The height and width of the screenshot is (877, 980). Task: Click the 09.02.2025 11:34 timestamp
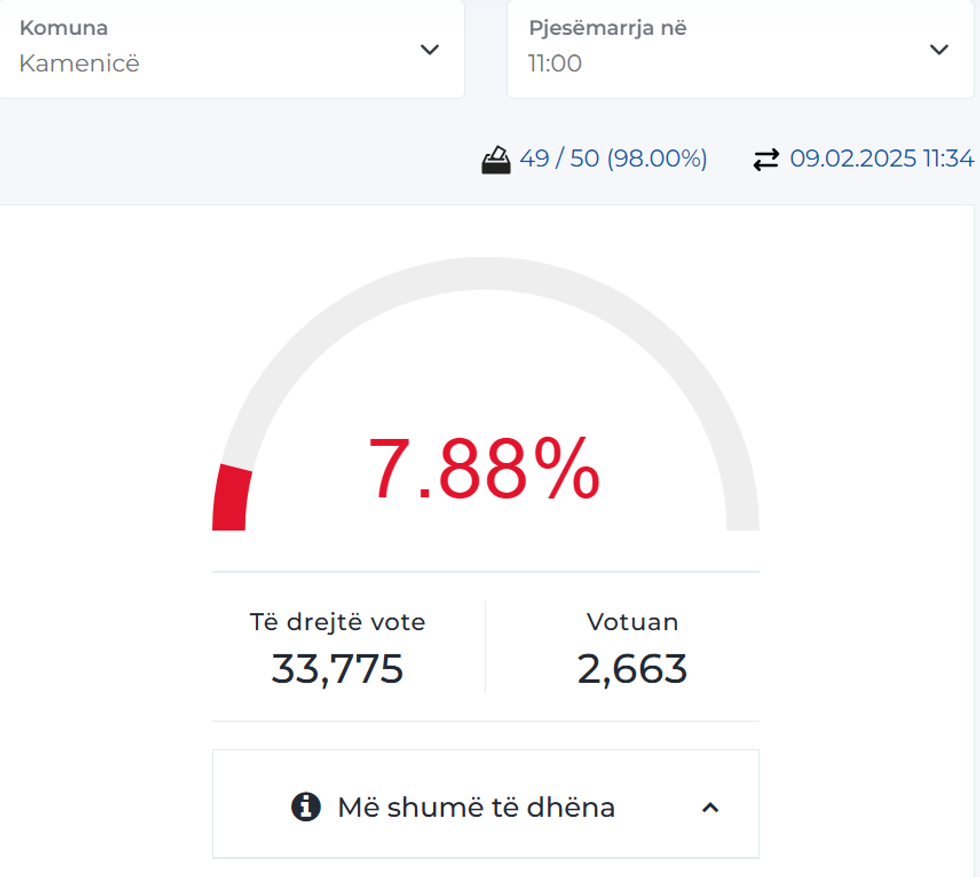881,159
